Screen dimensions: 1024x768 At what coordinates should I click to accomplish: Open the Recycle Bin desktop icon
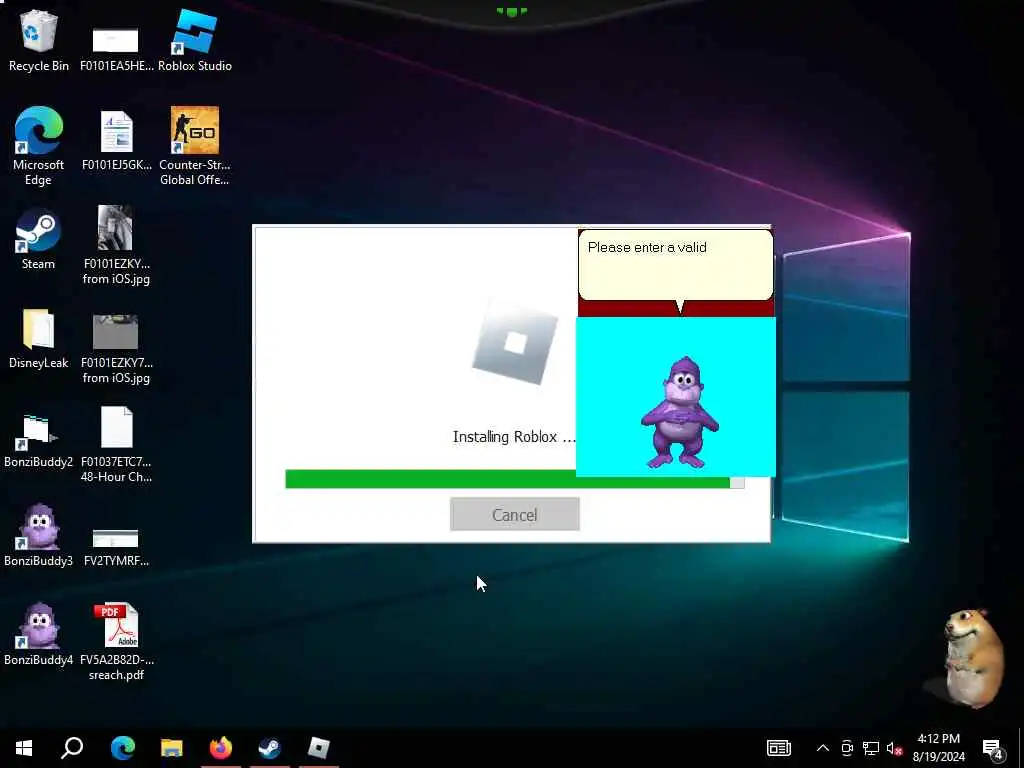pos(38,40)
